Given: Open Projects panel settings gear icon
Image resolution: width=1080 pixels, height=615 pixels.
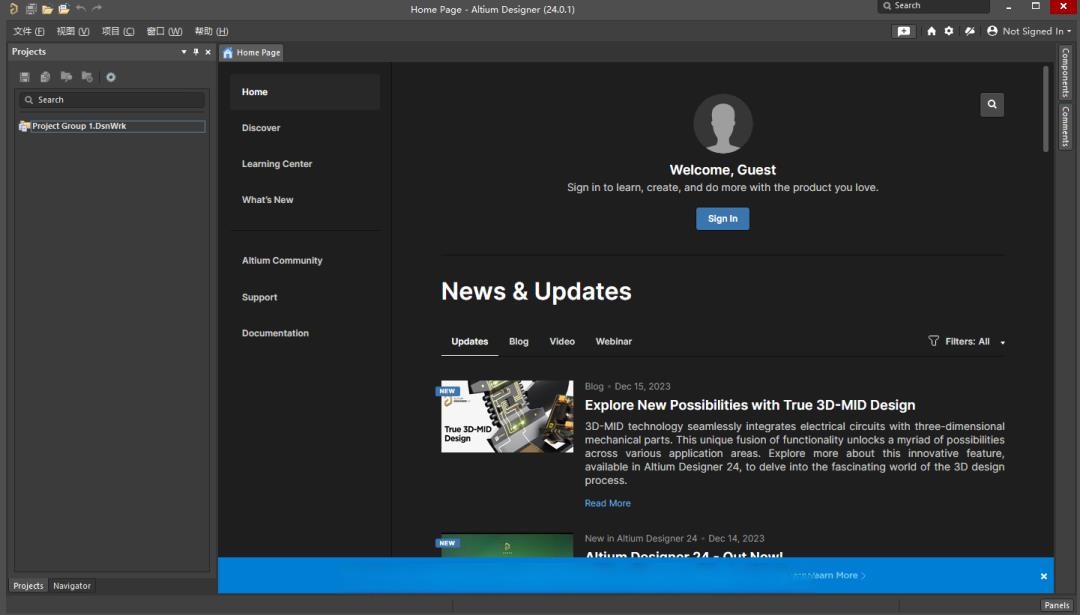Looking at the screenshot, I should pos(111,77).
